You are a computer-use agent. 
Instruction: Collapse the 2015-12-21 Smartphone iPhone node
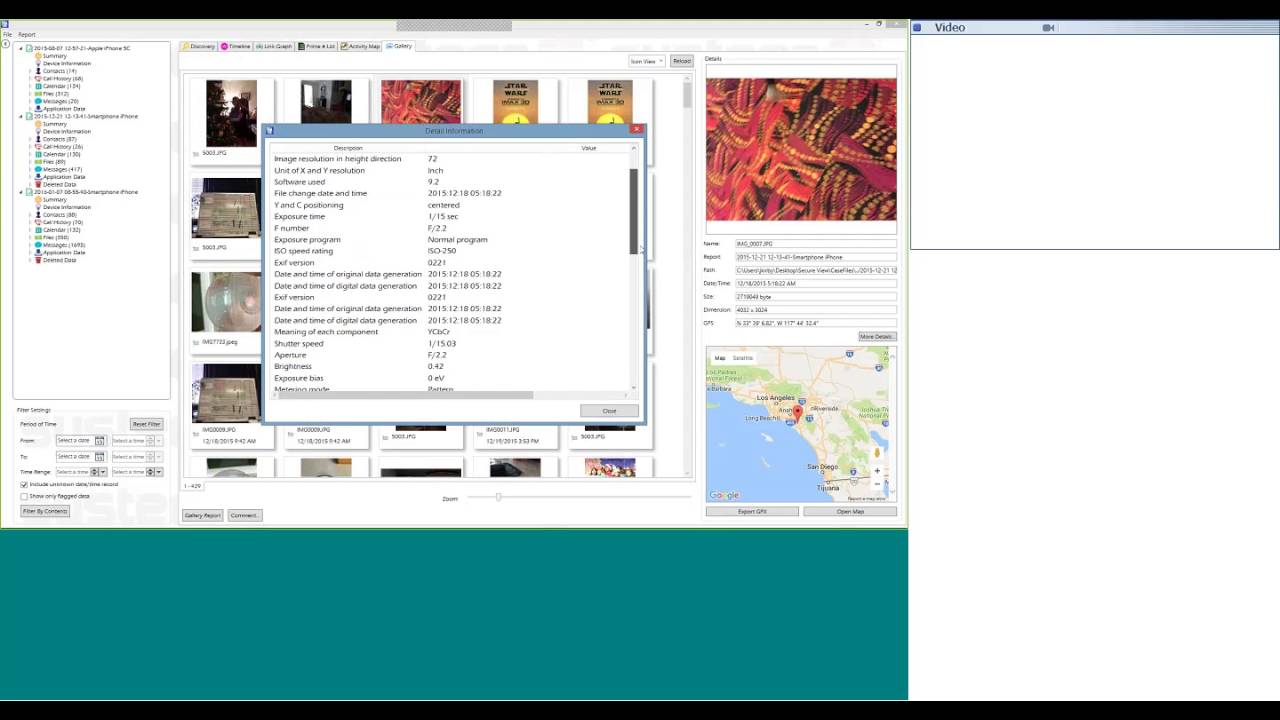pos(21,116)
